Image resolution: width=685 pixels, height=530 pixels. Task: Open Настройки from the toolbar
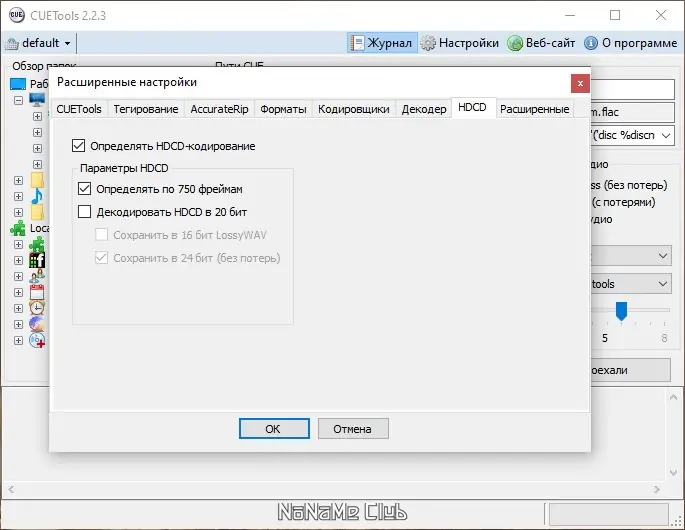pos(460,43)
